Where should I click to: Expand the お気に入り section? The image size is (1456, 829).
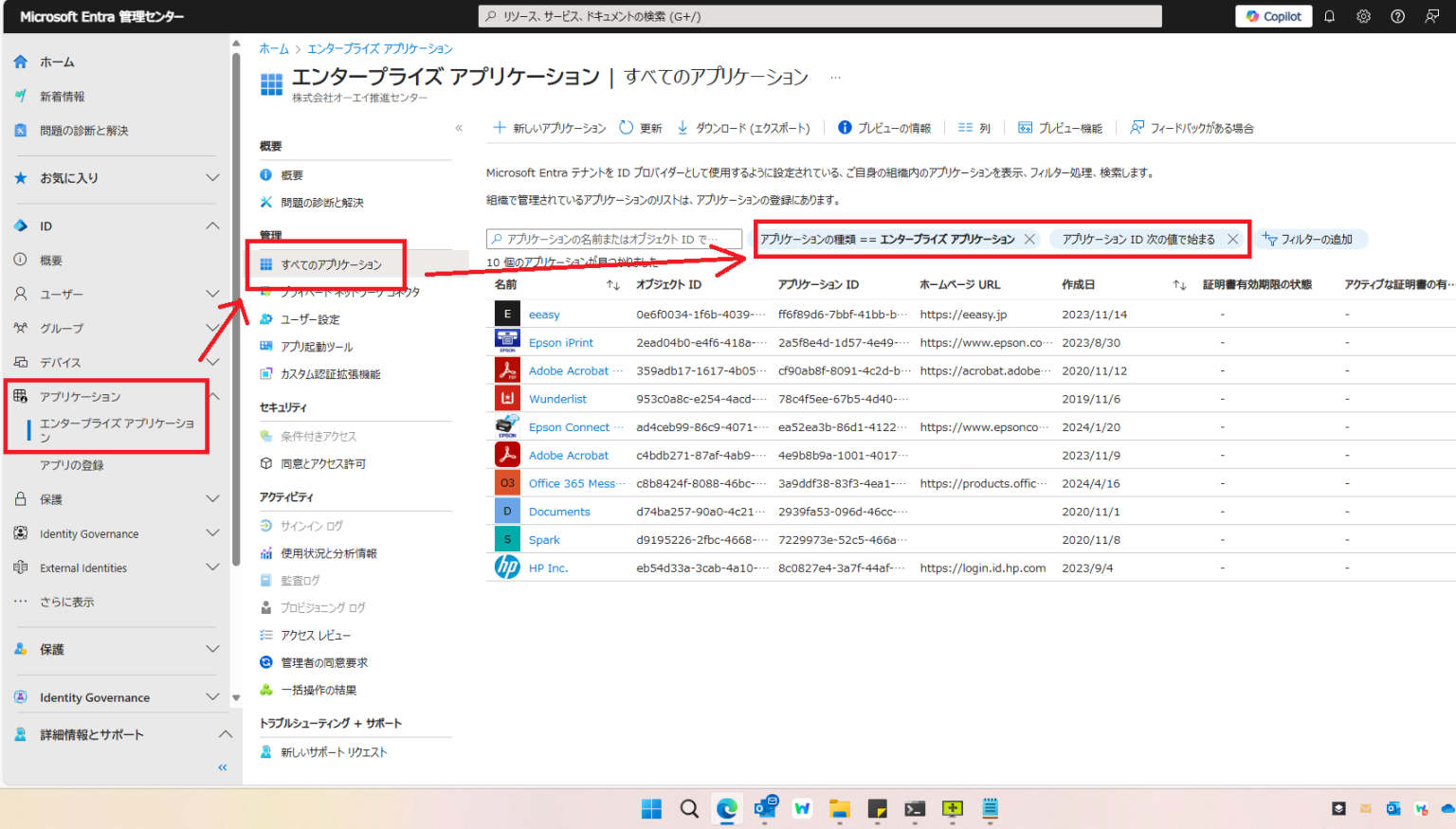click(212, 178)
